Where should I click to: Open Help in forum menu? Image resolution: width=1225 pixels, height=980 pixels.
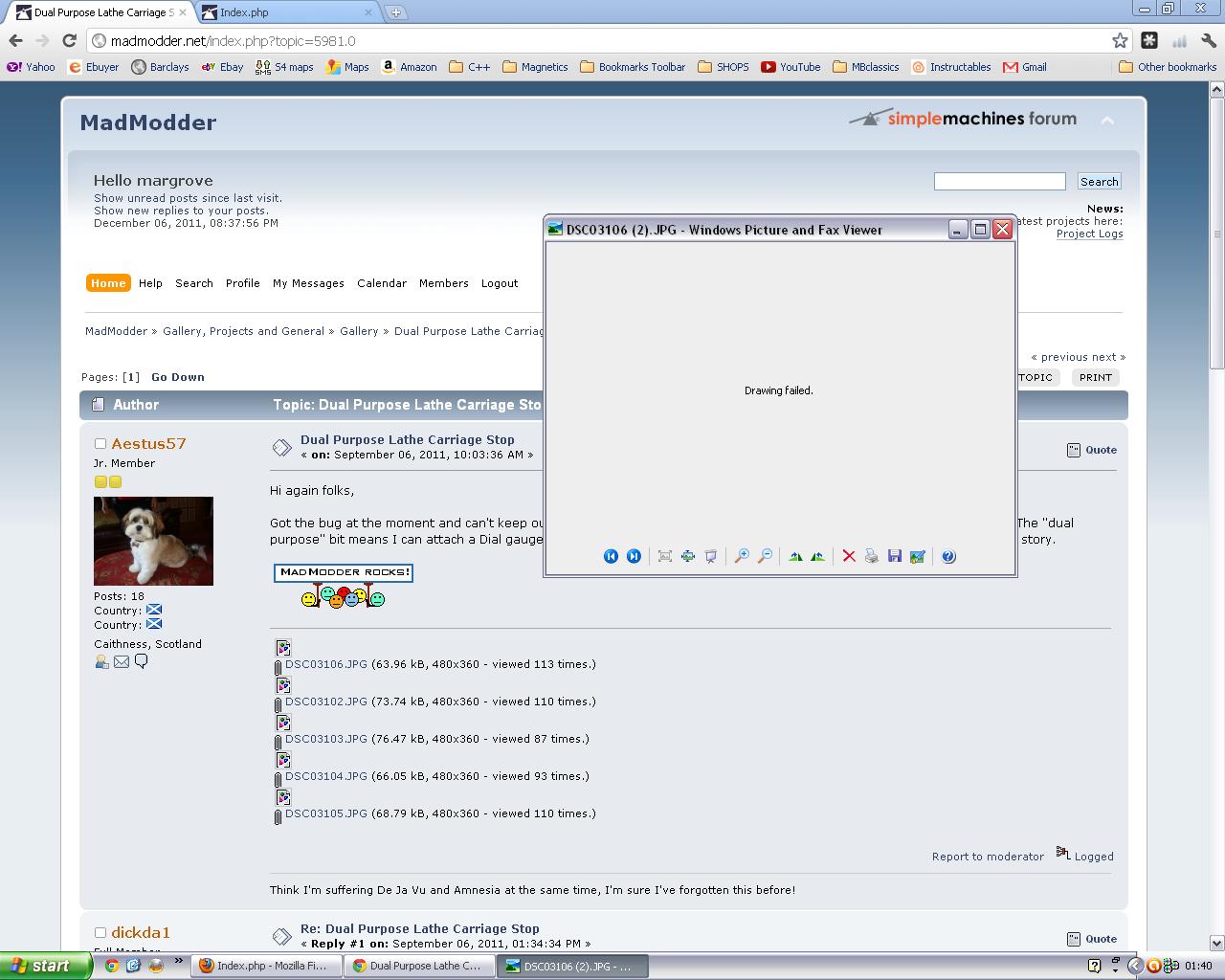coord(150,283)
